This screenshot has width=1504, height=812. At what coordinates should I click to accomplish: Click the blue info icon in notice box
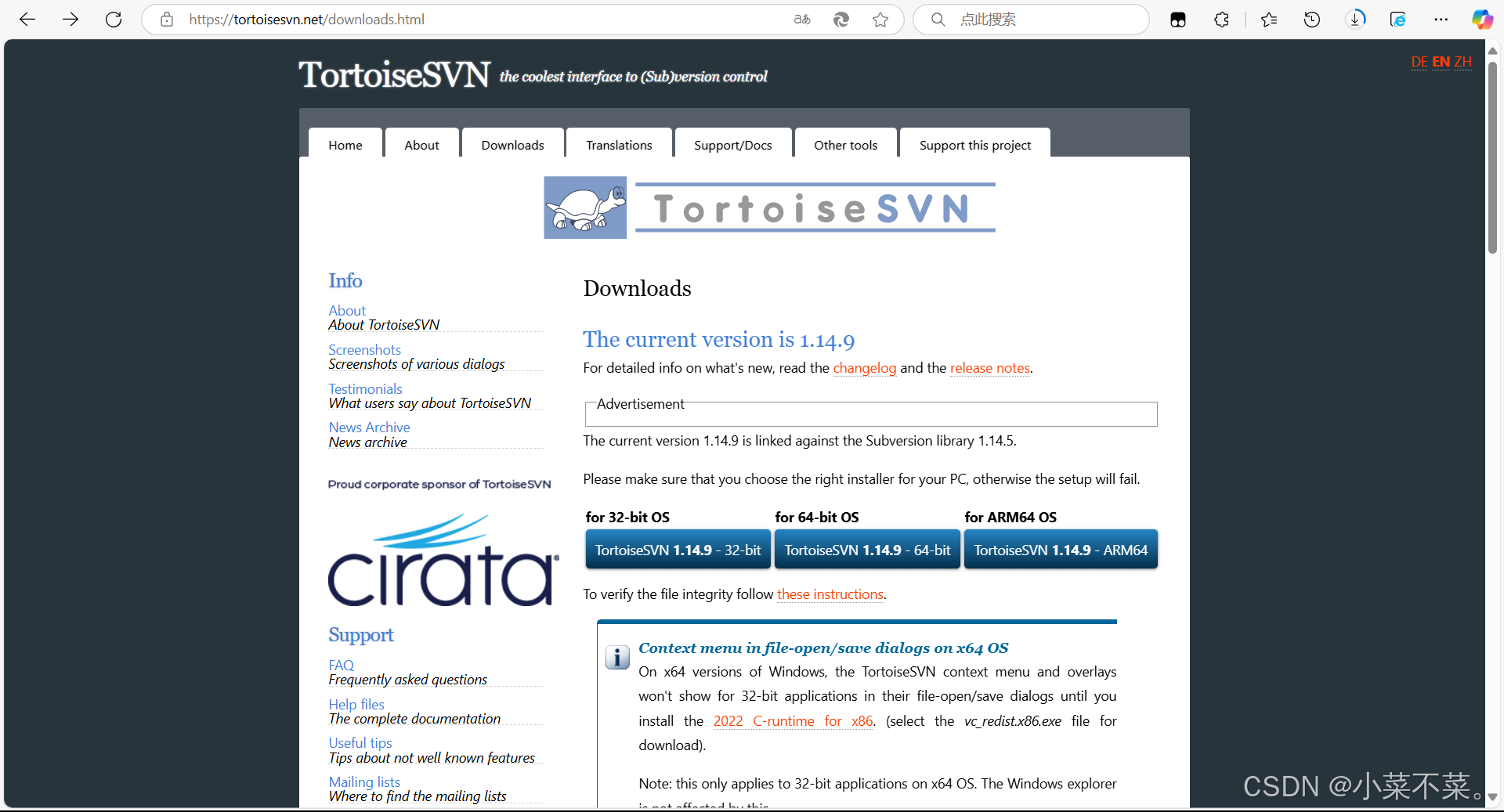(x=617, y=658)
